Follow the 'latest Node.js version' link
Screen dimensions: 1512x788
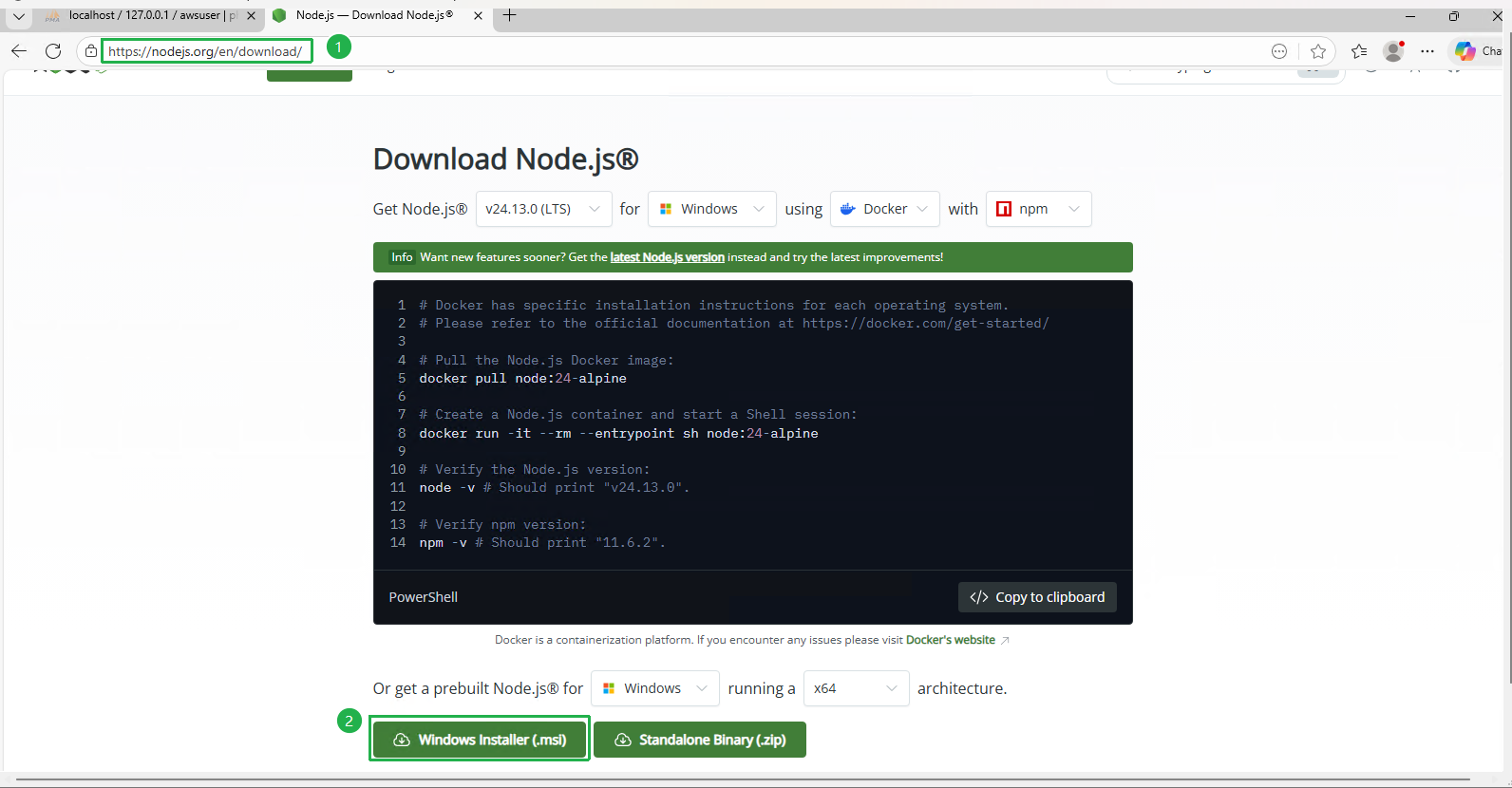coord(667,257)
